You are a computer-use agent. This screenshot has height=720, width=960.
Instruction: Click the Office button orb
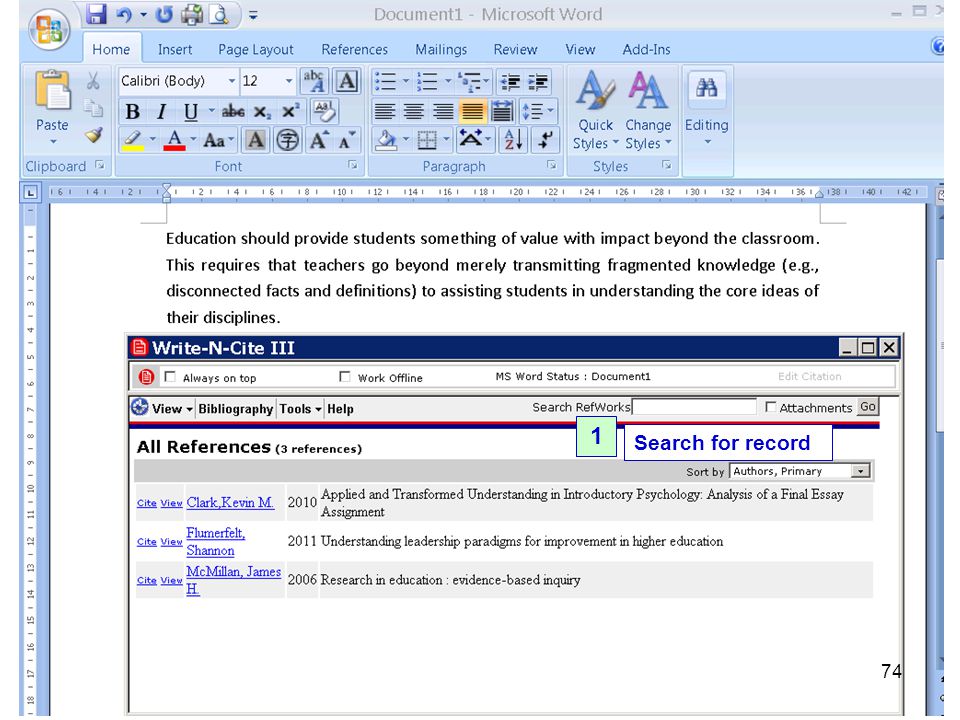pyautogui.click(x=48, y=30)
